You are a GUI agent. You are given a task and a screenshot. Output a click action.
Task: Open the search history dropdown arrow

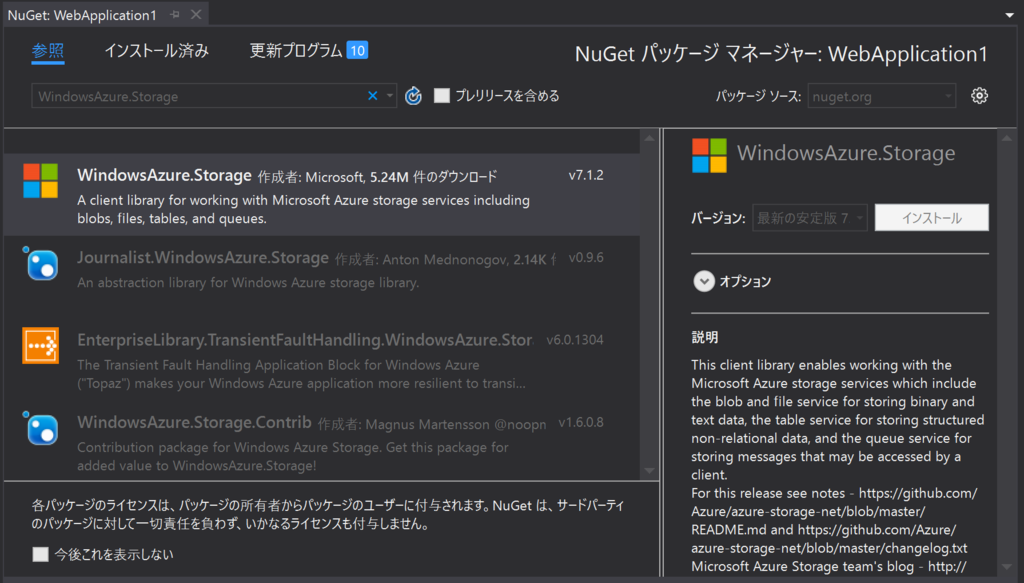tap(390, 96)
